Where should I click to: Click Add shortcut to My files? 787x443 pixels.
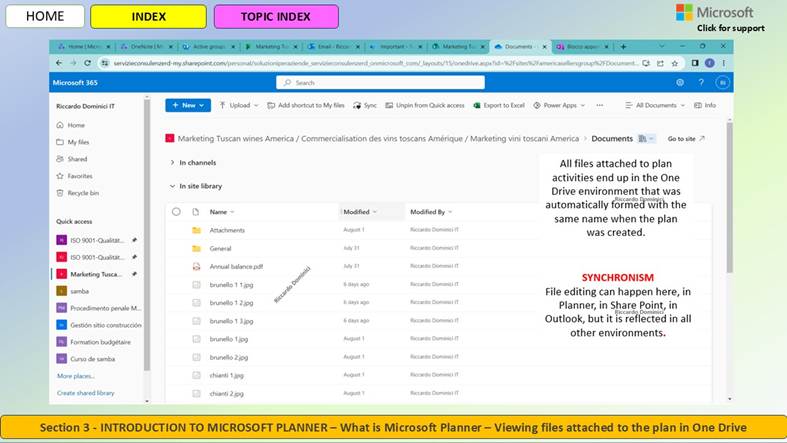[306, 105]
